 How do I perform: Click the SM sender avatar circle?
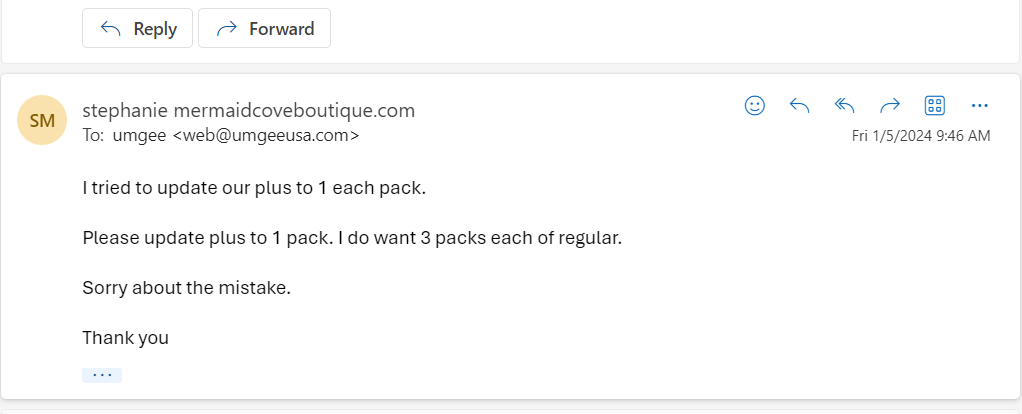tap(42, 121)
